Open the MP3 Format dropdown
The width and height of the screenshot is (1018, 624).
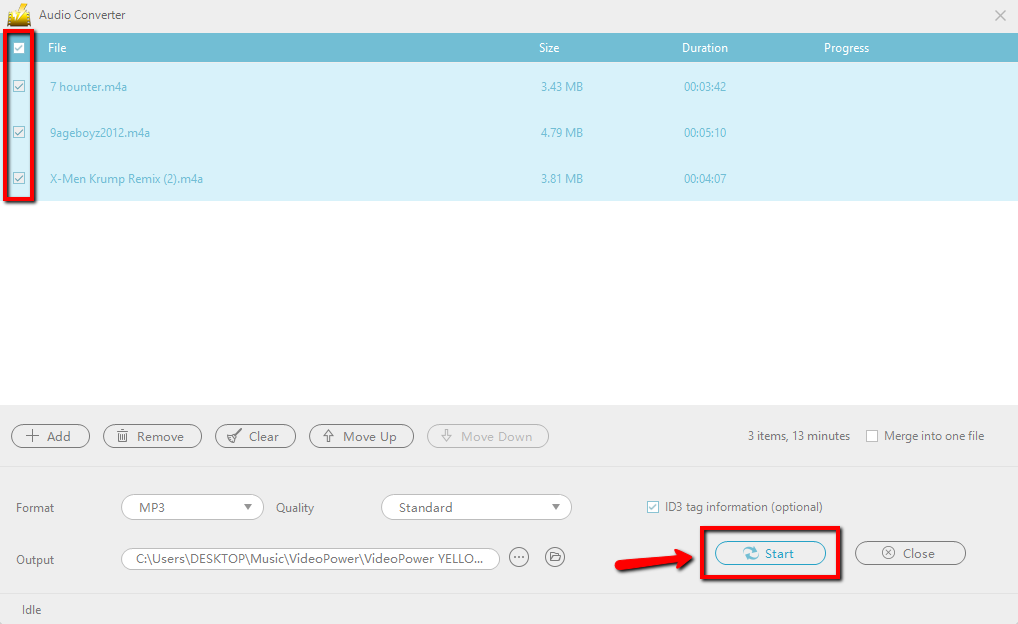(x=192, y=507)
